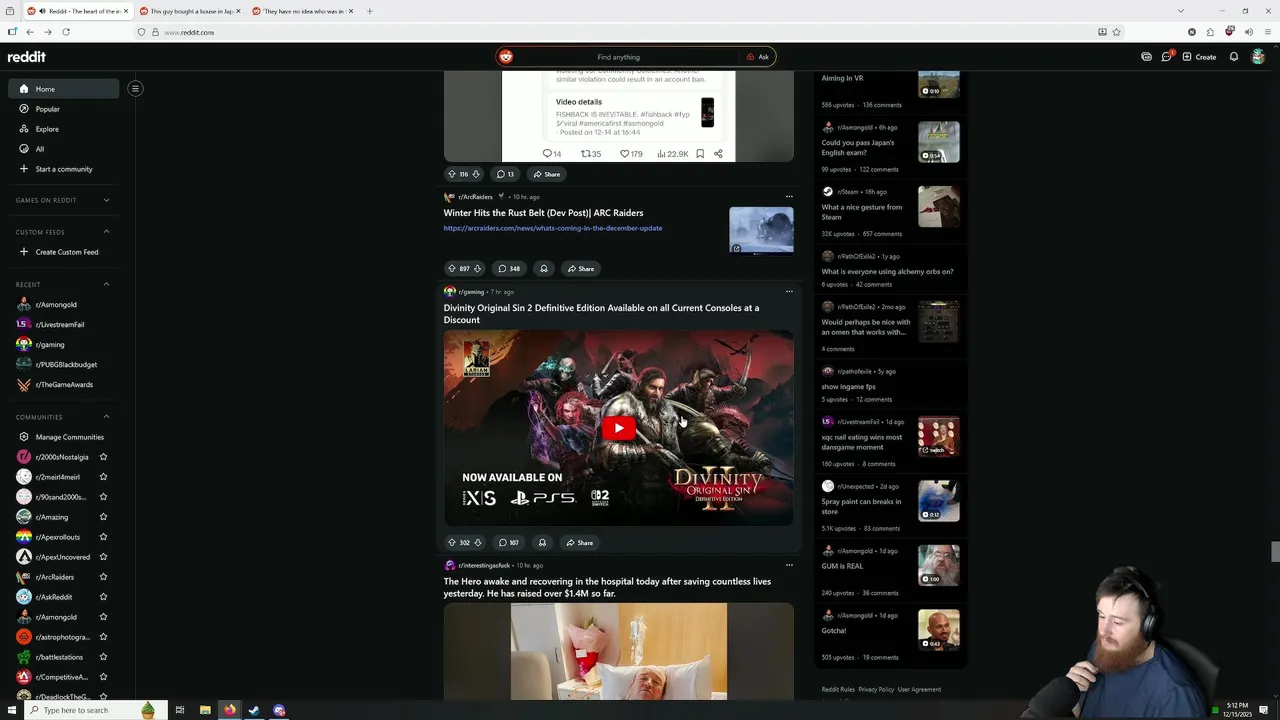Switch to 'They have no idea who was in' tab
This screenshot has height=720, width=1280.
(303, 11)
